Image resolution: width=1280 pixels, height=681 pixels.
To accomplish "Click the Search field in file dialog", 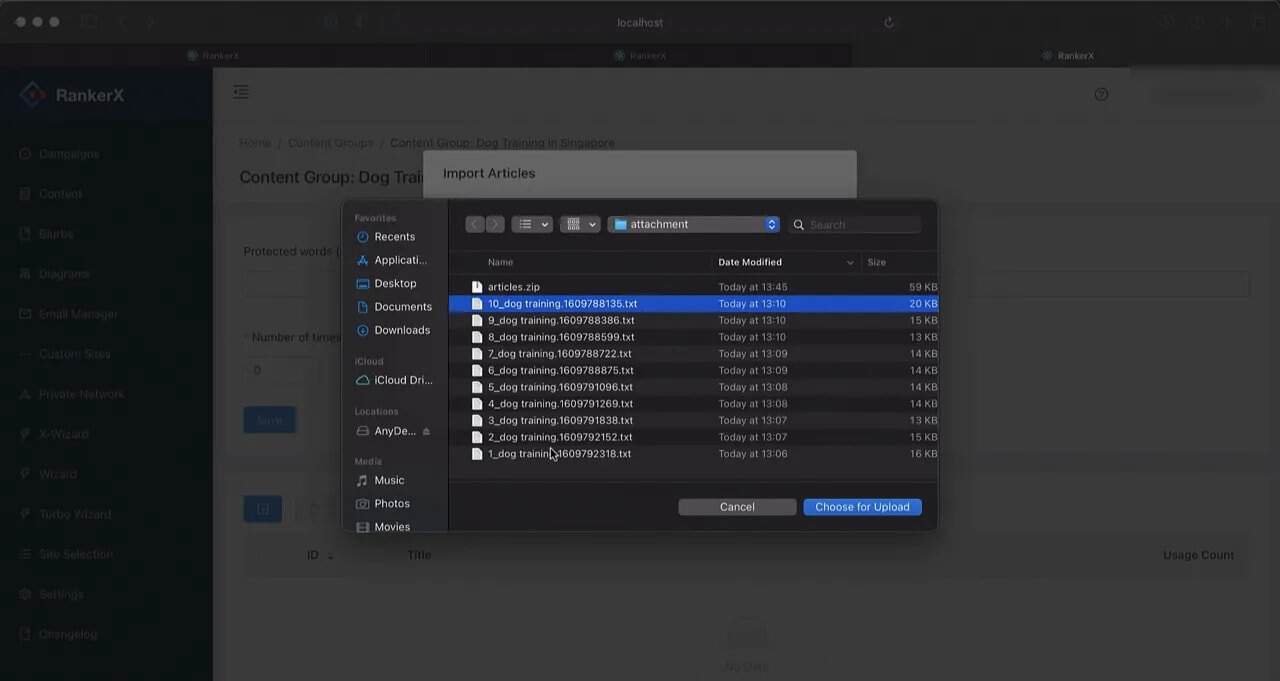I will tap(862, 225).
